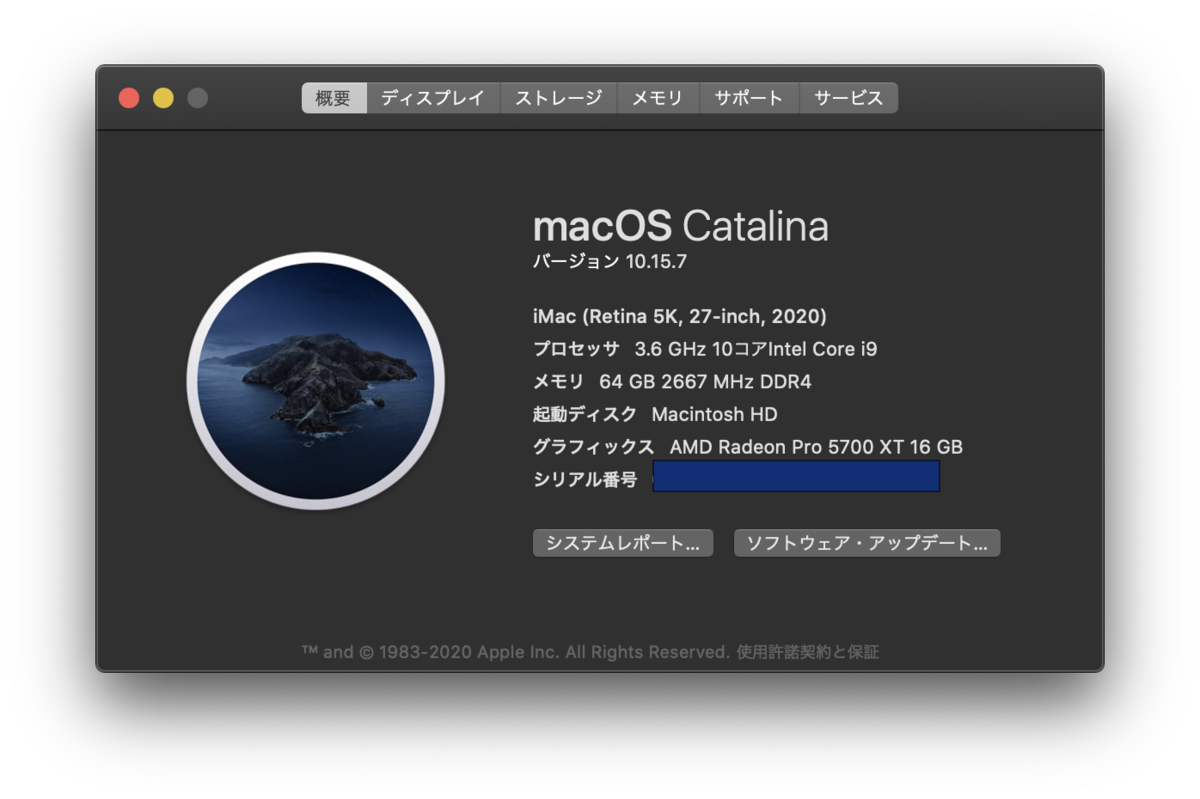Select the iMac (Retina 5K, 27-inch, 2020) text
1200x799 pixels.
pyautogui.click(x=680, y=317)
